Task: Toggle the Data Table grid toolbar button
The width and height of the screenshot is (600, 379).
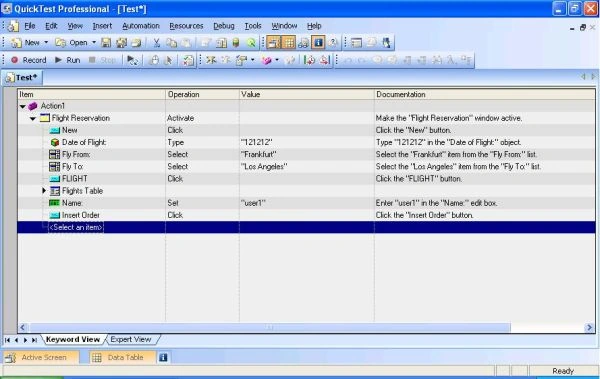Action: point(289,42)
